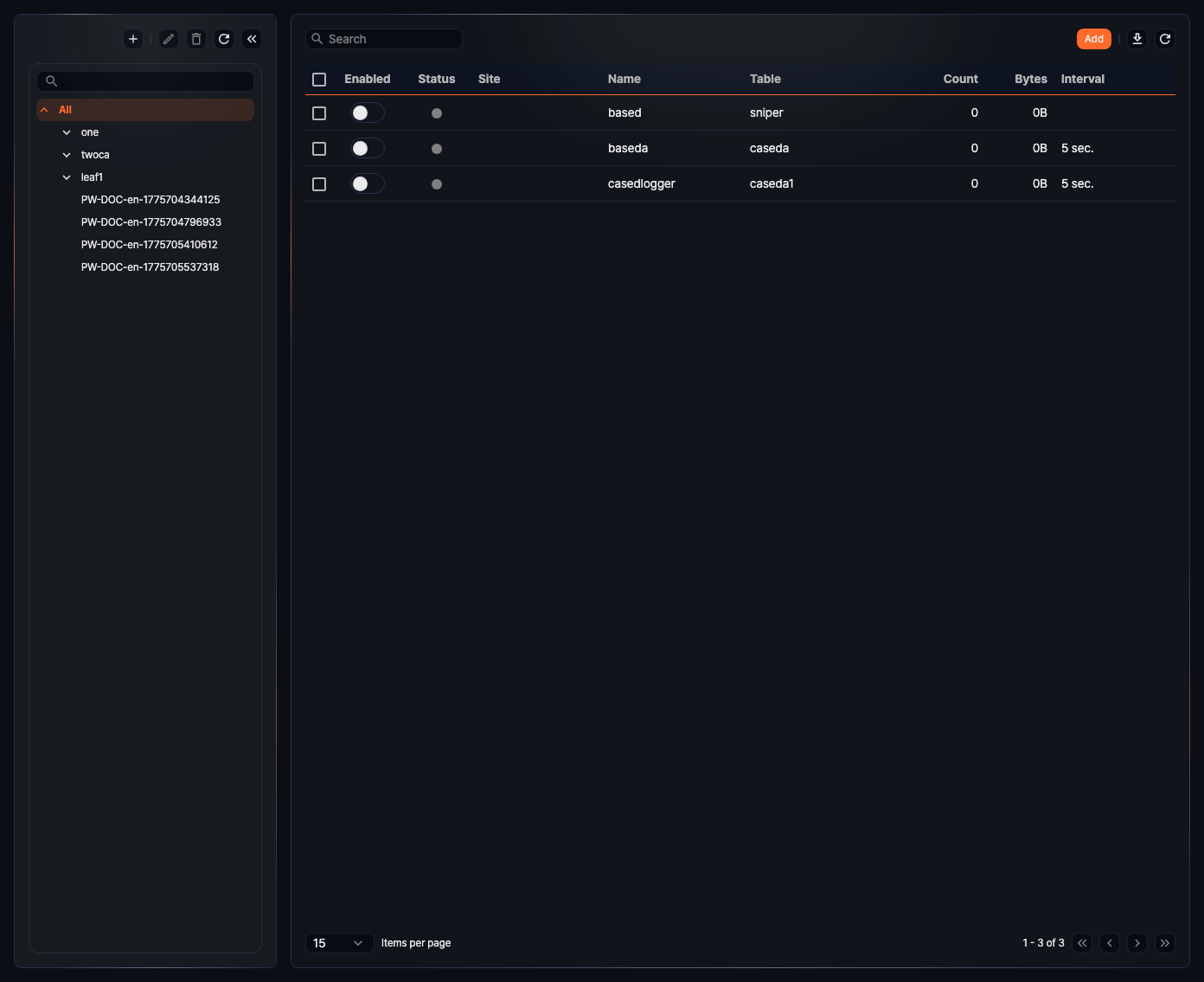The height and width of the screenshot is (982, 1204).
Task: Collapse the sidebar using the double-chevron icon
Action: click(251, 39)
